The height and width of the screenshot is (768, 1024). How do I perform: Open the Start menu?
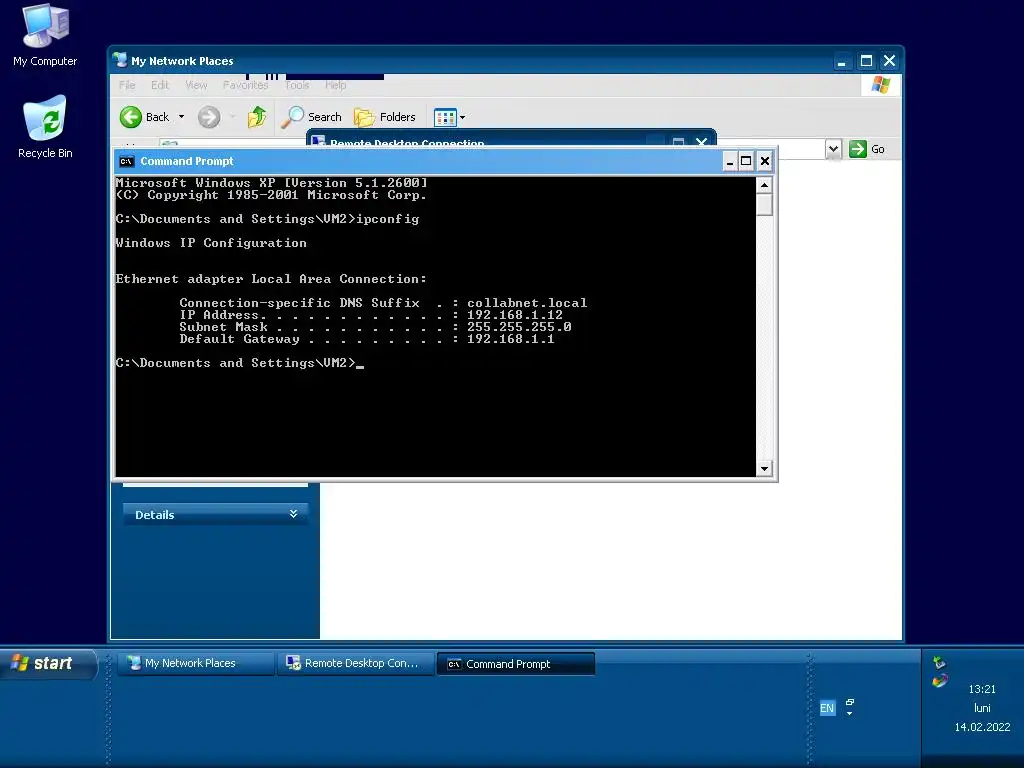(x=47, y=664)
